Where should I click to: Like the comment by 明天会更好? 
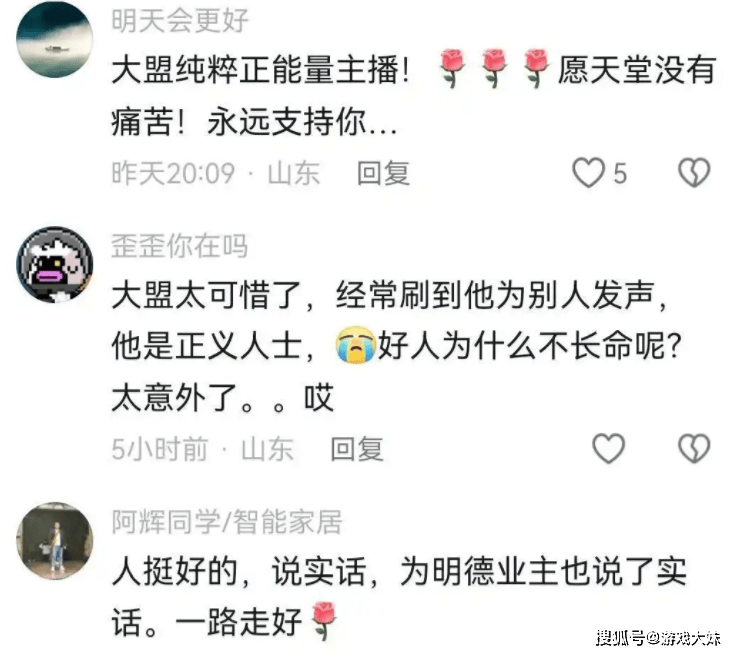(x=588, y=173)
